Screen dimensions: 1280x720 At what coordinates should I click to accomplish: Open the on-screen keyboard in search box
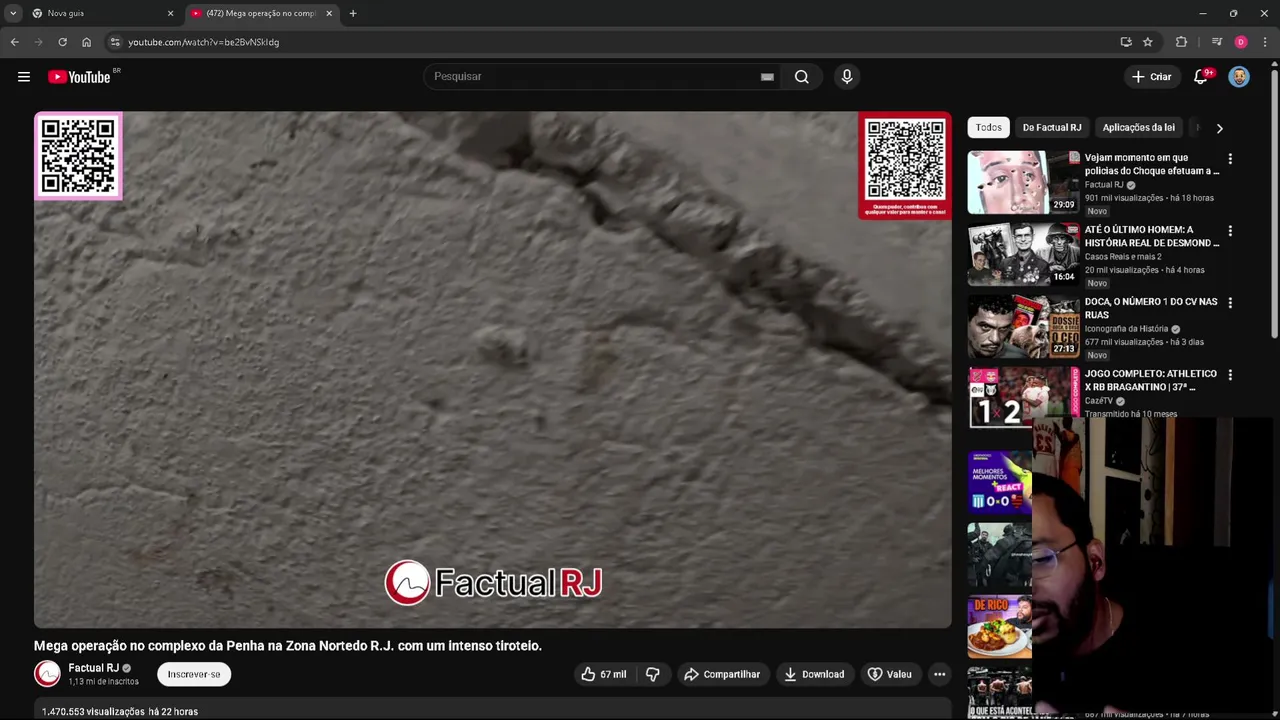point(767,77)
